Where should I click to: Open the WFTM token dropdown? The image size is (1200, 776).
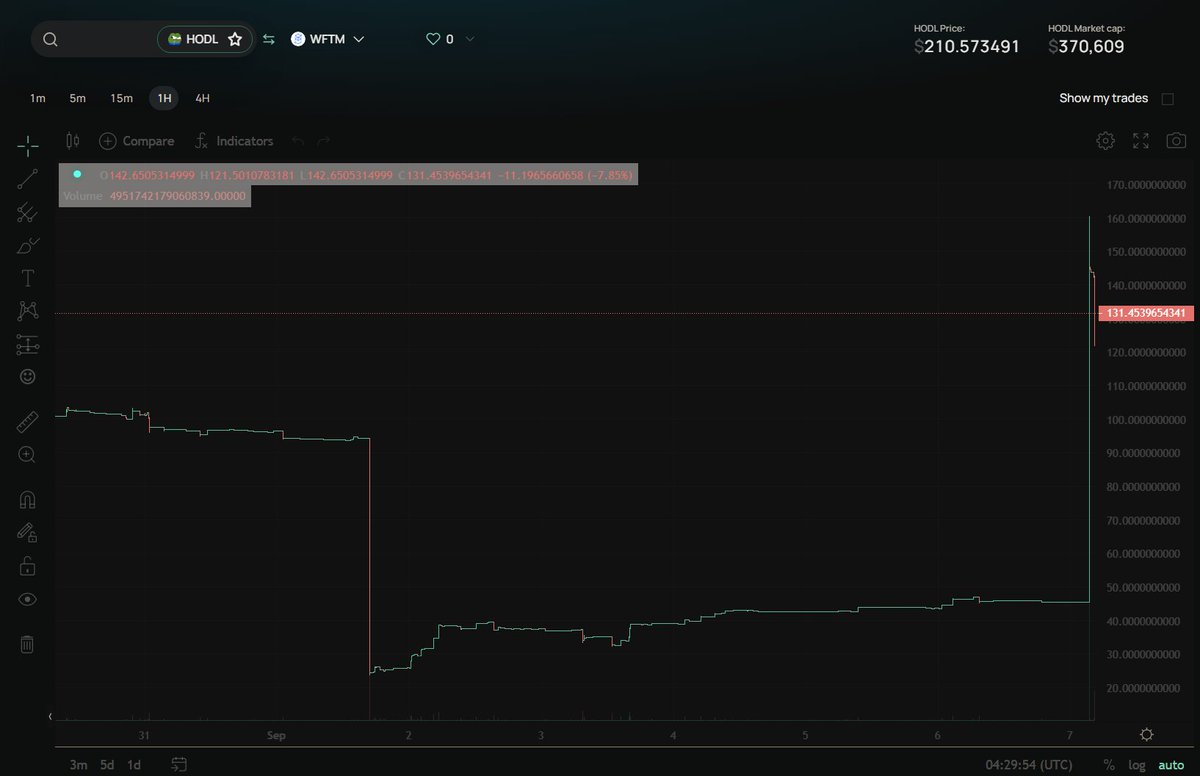pyautogui.click(x=328, y=39)
